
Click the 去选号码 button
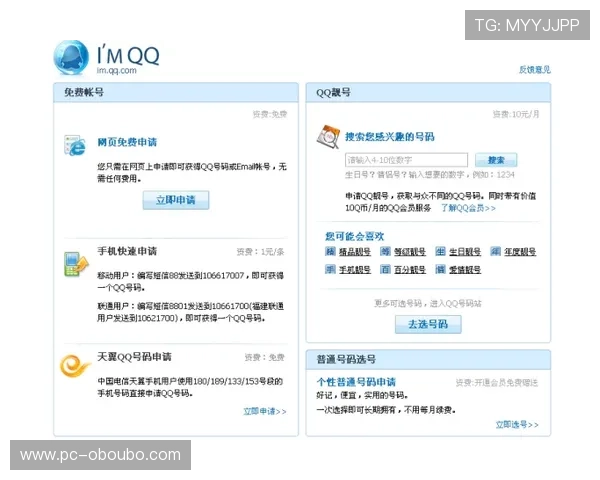click(x=428, y=325)
